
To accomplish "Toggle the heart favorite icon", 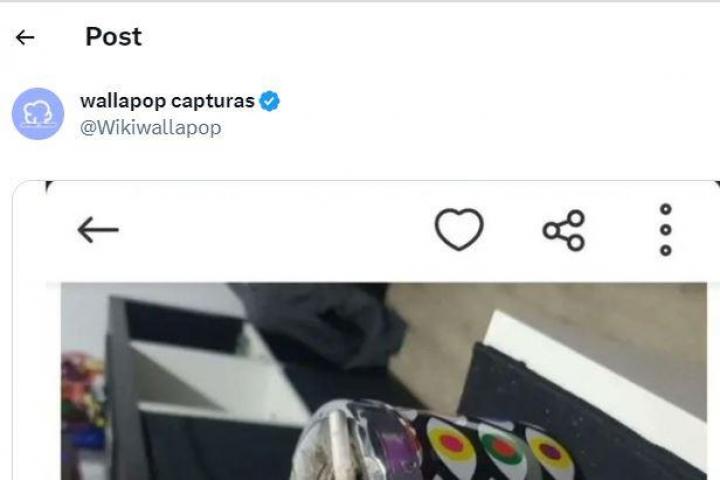I will 459,230.
